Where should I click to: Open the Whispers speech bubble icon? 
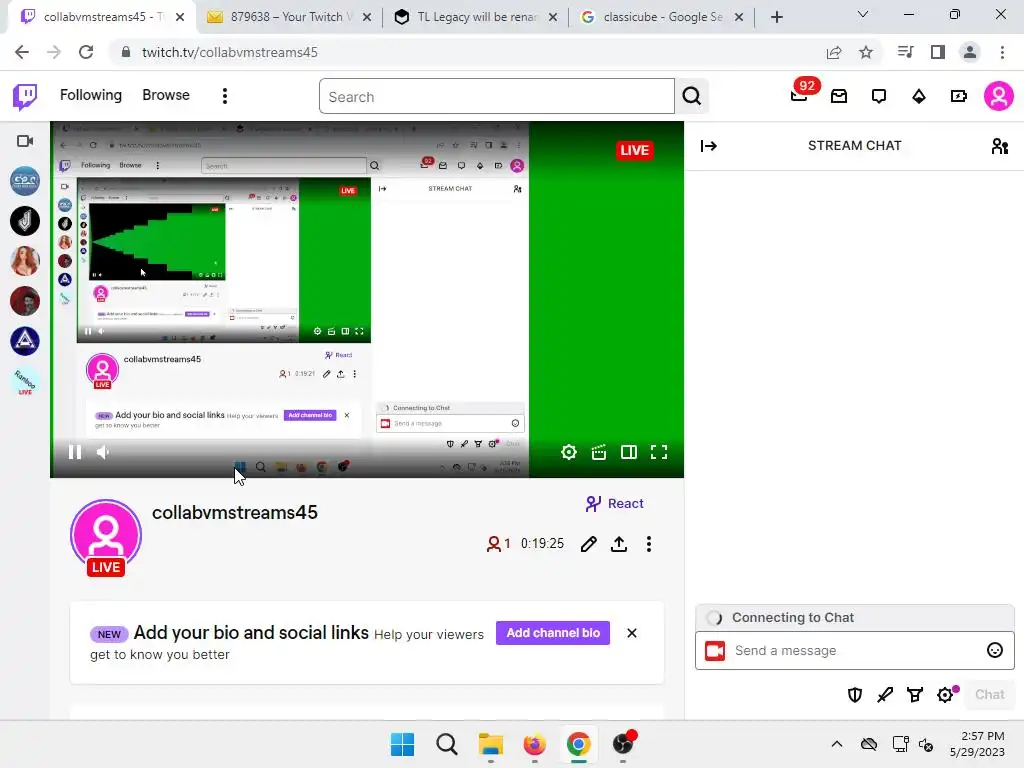pos(879,97)
